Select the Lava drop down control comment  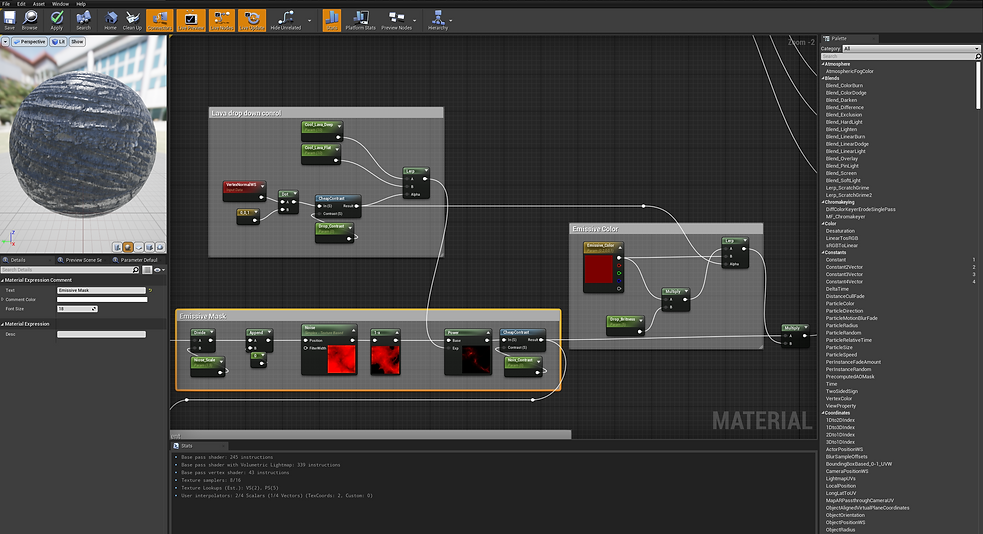point(246,113)
